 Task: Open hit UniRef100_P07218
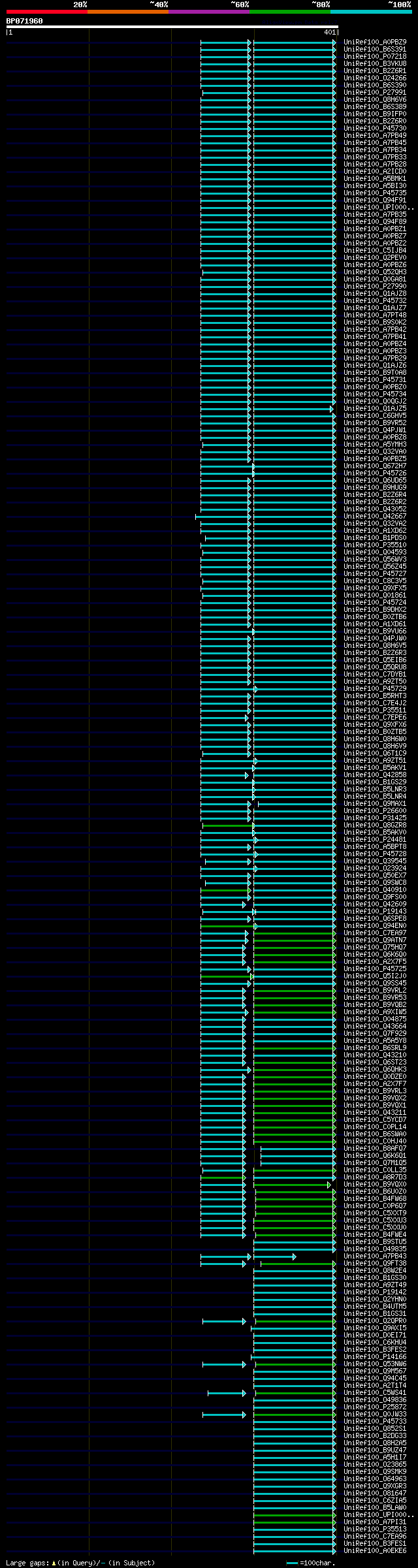click(375, 56)
